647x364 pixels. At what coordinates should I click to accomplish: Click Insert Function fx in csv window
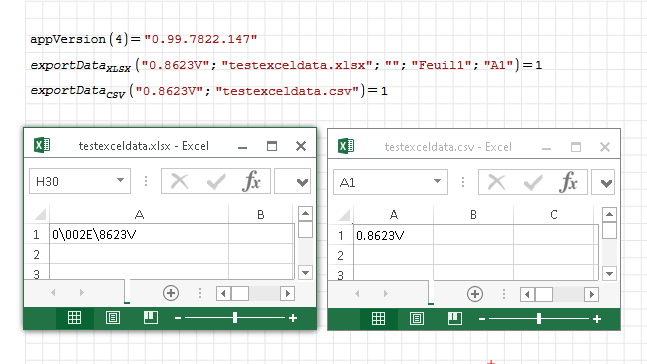point(569,182)
